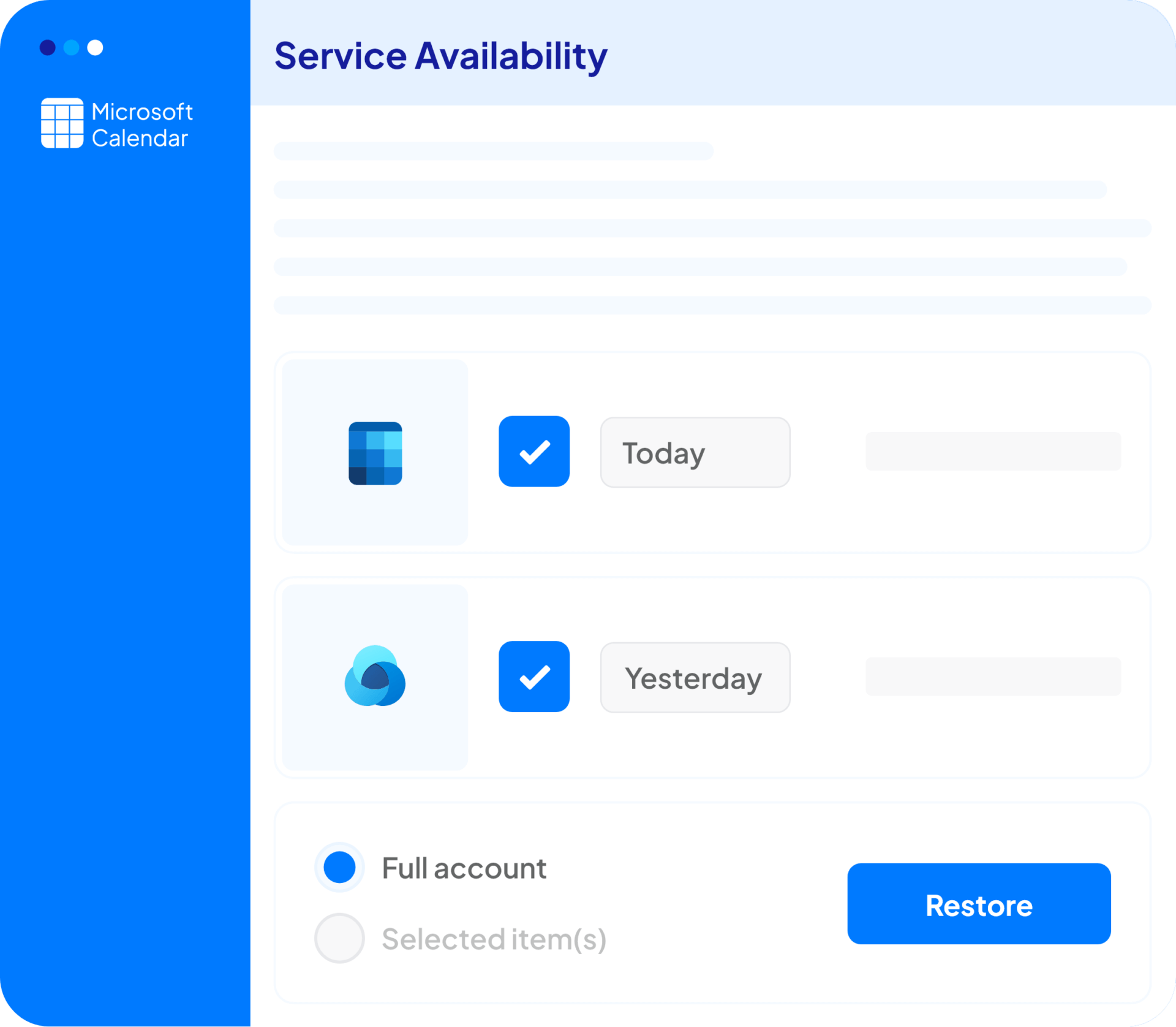This screenshot has width=1176, height=1027.
Task: Select the Selected item(s) radio option
Action: [x=339, y=938]
